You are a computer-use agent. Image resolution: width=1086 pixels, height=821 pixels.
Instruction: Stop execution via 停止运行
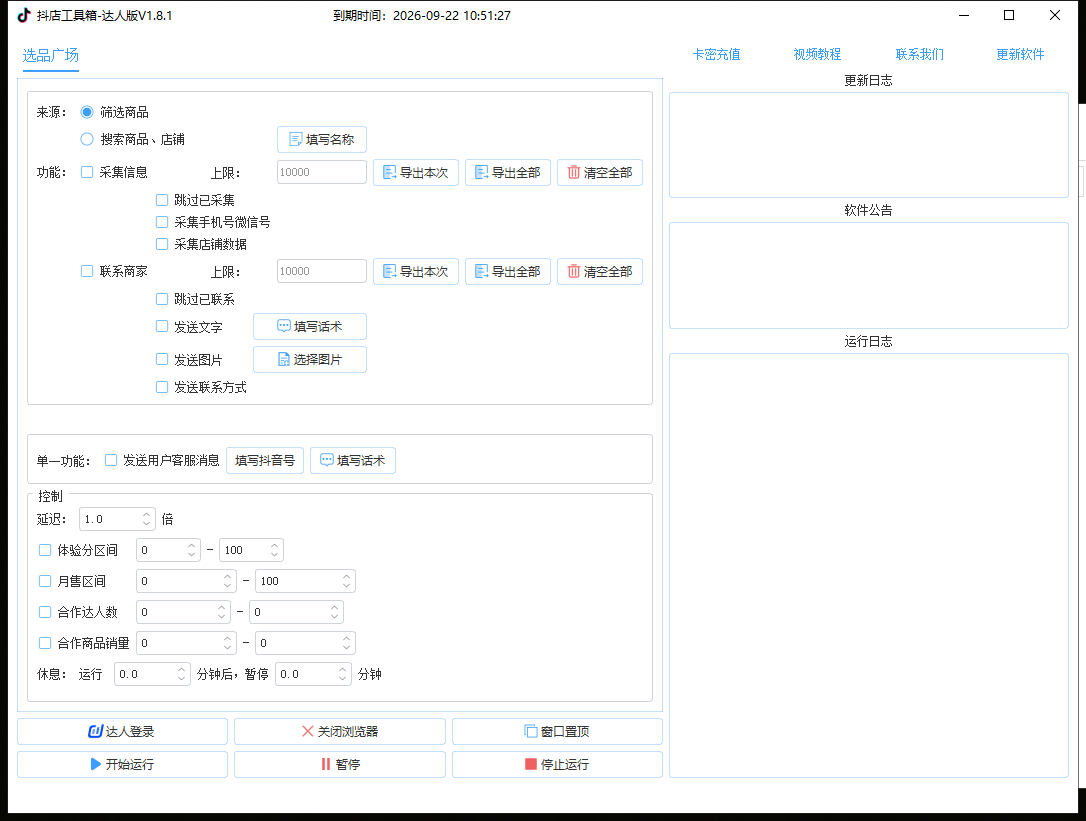point(557,764)
